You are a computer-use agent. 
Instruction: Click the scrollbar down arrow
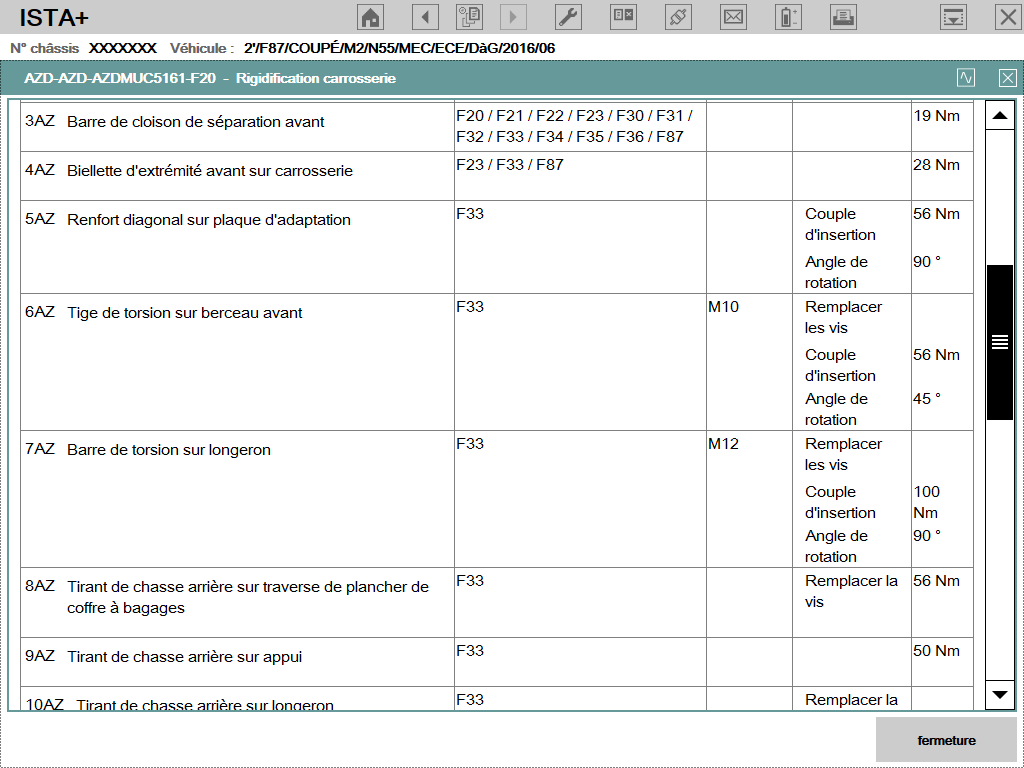pyautogui.click(x=999, y=695)
